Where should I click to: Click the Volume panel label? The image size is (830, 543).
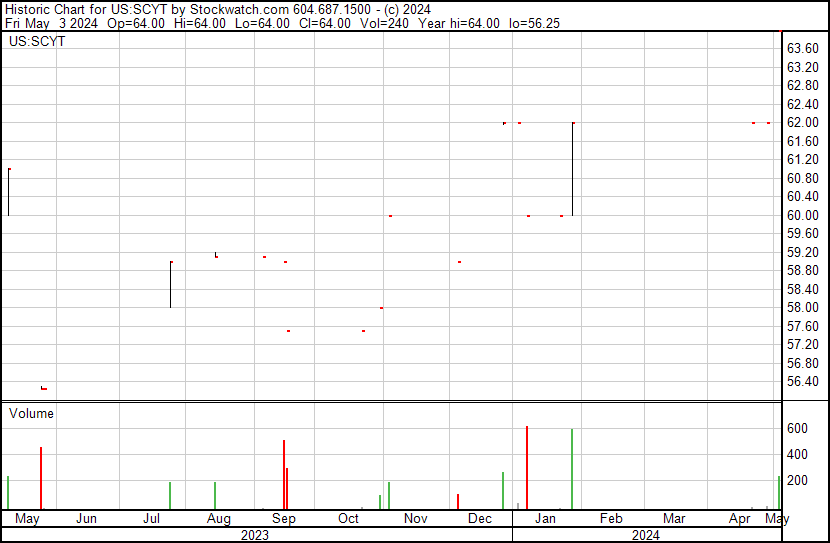tap(31, 413)
